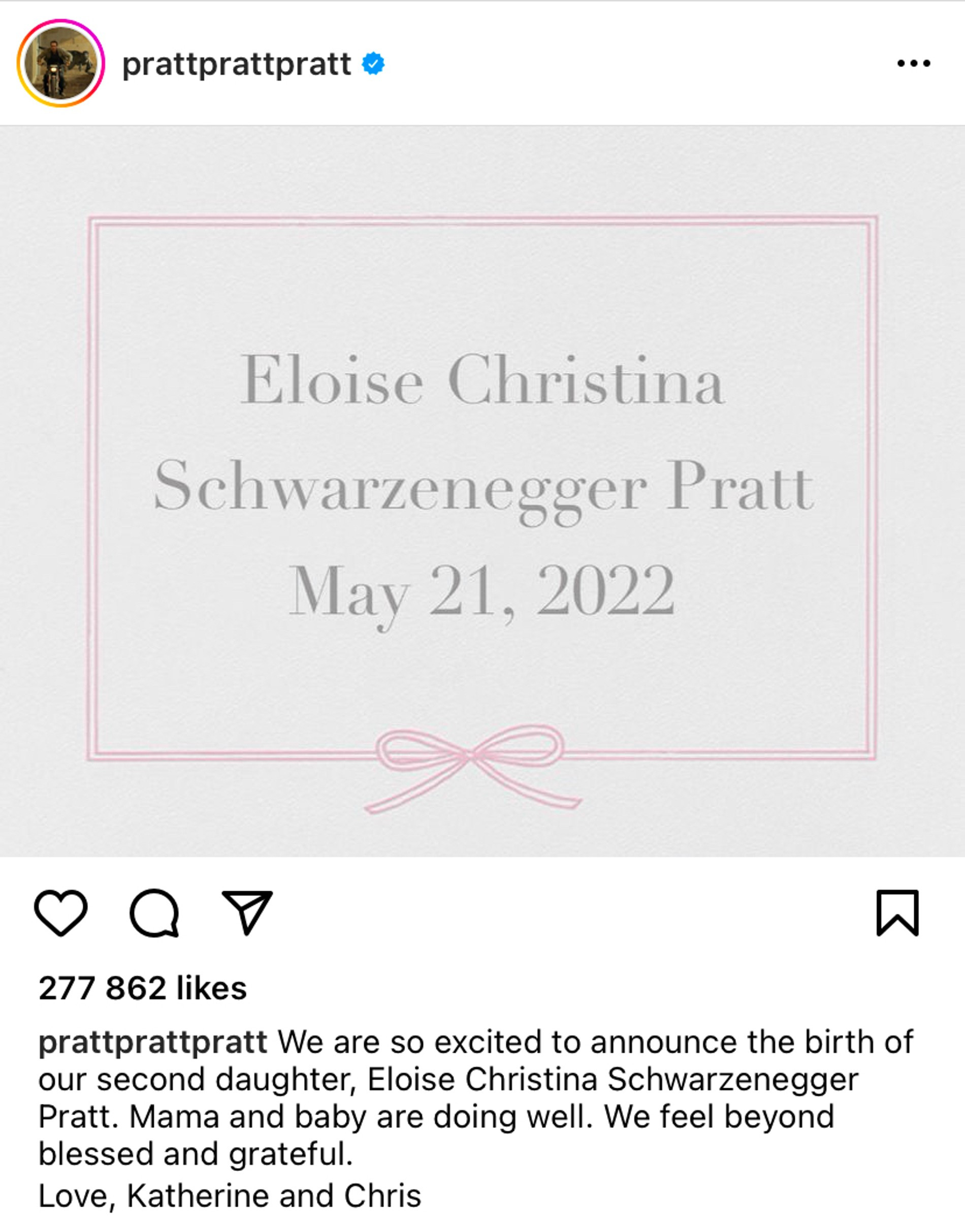The width and height of the screenshot is (965, 1232).
Task: Click caption line "Love, Katherine and Chris"
Action: coord(230,1195)
